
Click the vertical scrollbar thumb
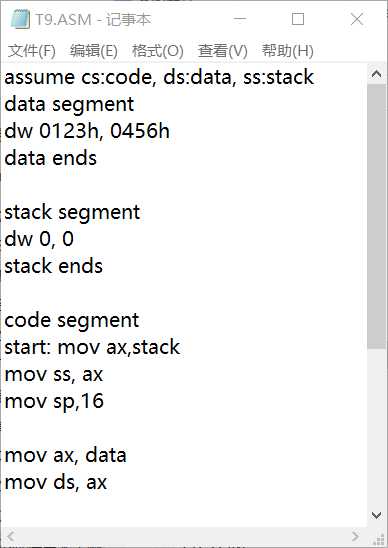point(376,216)
